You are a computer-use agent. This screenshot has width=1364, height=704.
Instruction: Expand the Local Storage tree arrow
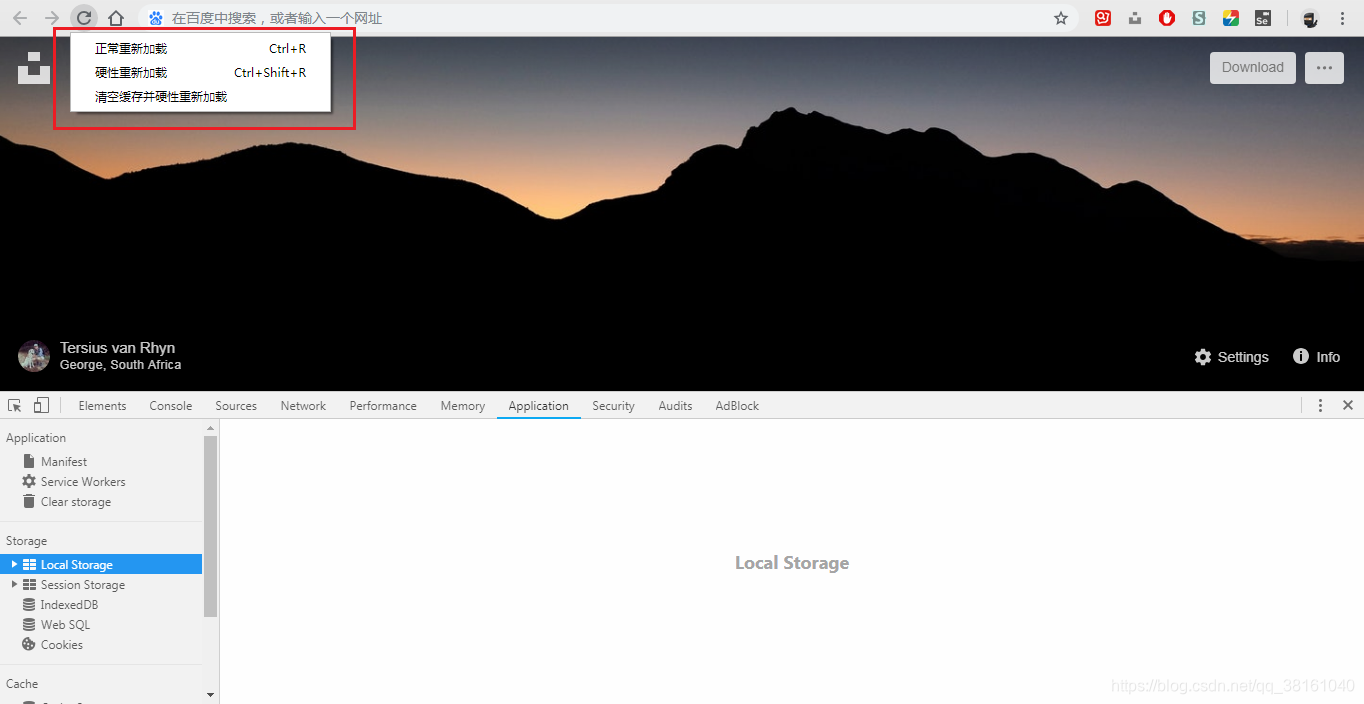(14, 565)
